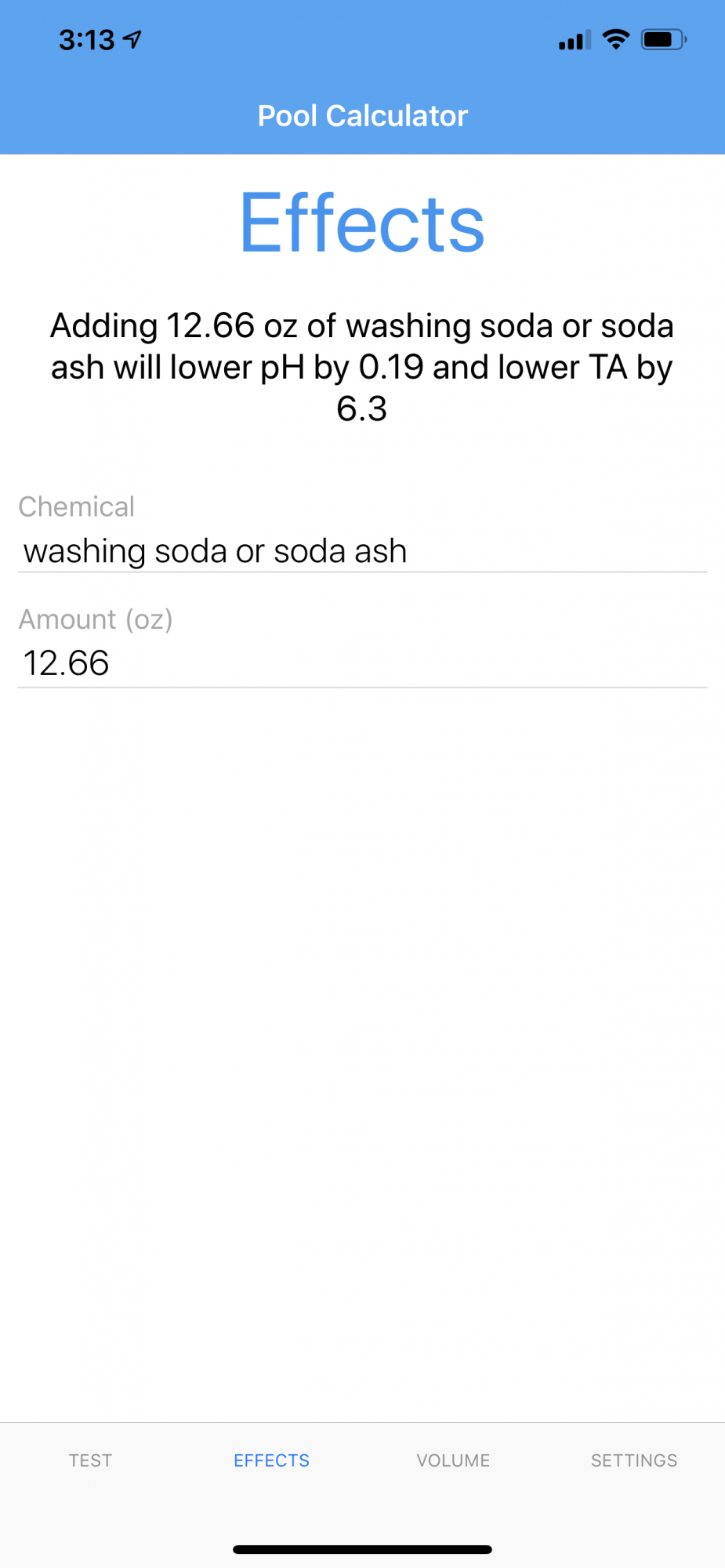The image size is (725, 1568).
Task: Open the SETTINGS tab
Action: [634, 1460]
